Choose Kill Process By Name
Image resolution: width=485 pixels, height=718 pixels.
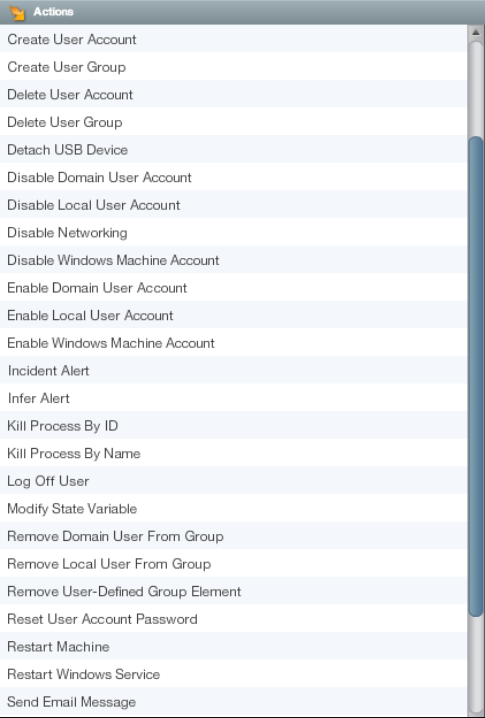tap(233, 453)
